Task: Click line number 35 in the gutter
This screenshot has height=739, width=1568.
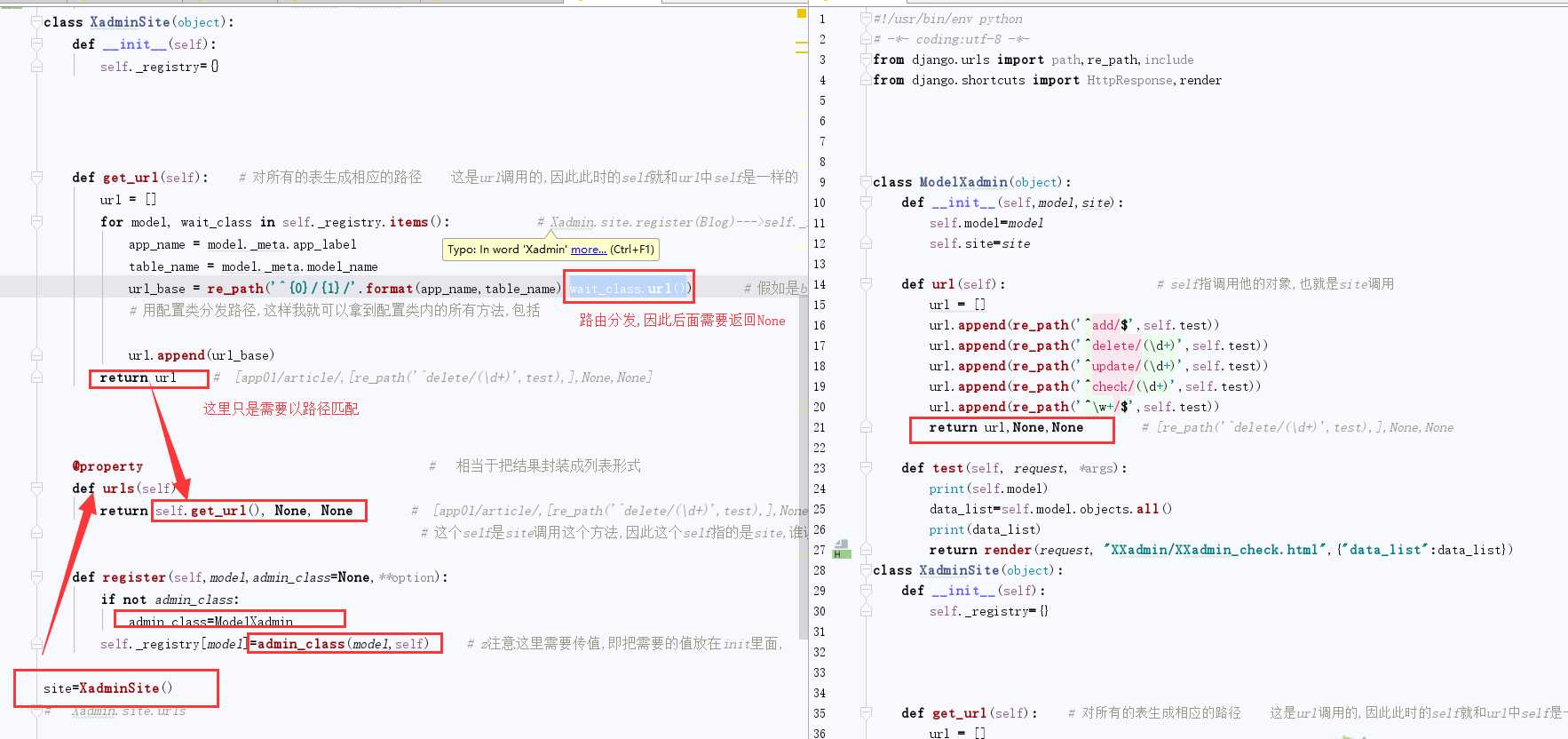Action: coord(820,713)
